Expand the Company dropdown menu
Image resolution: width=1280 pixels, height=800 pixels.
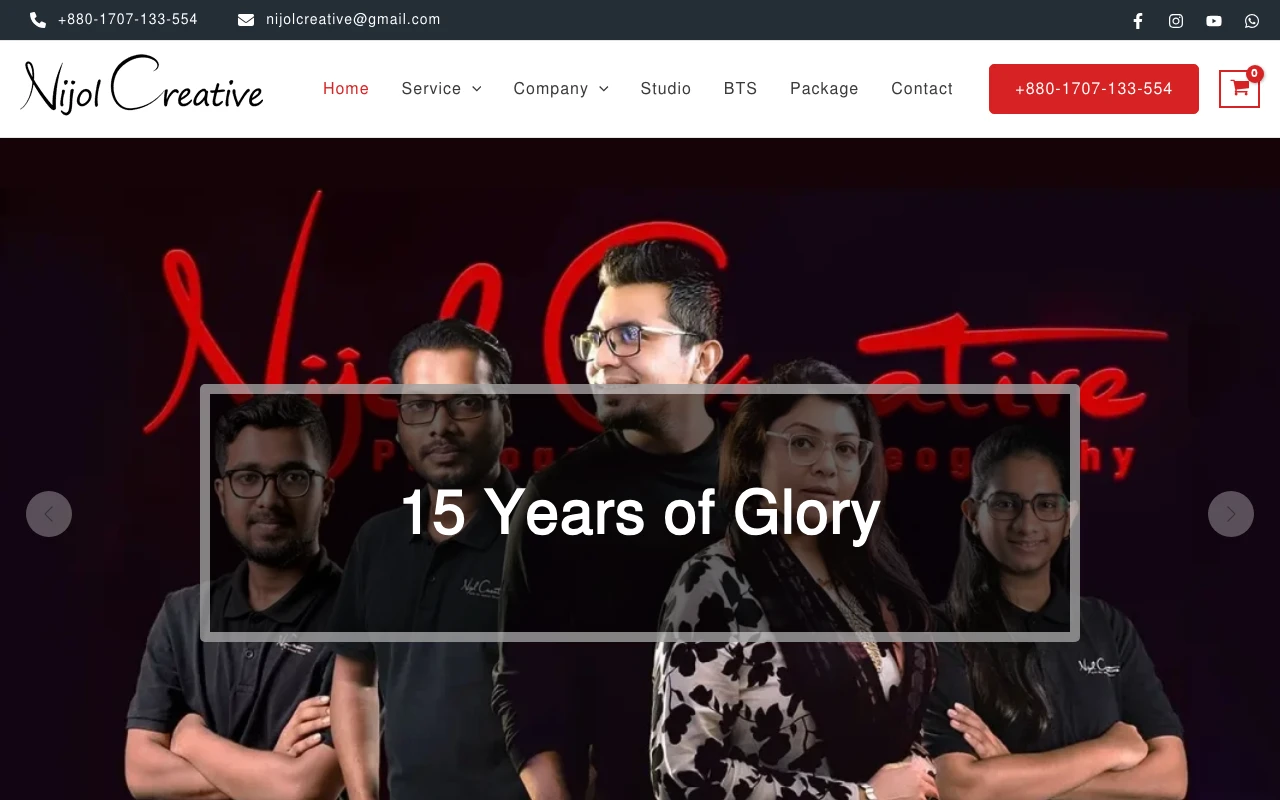click(561, 89)
